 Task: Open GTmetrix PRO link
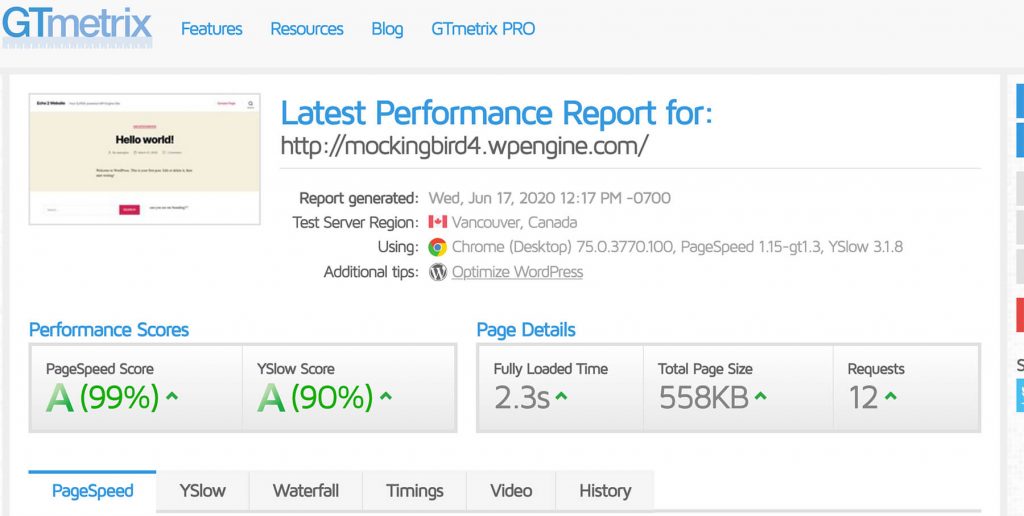483,29
